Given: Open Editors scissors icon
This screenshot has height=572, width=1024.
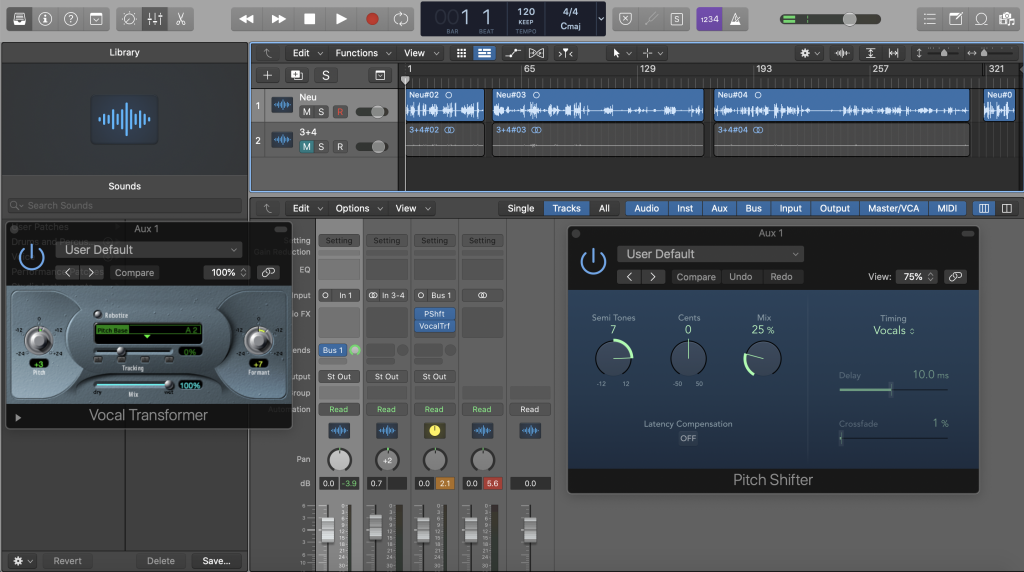Looking at the screenshot, I should tap(181, 19).
